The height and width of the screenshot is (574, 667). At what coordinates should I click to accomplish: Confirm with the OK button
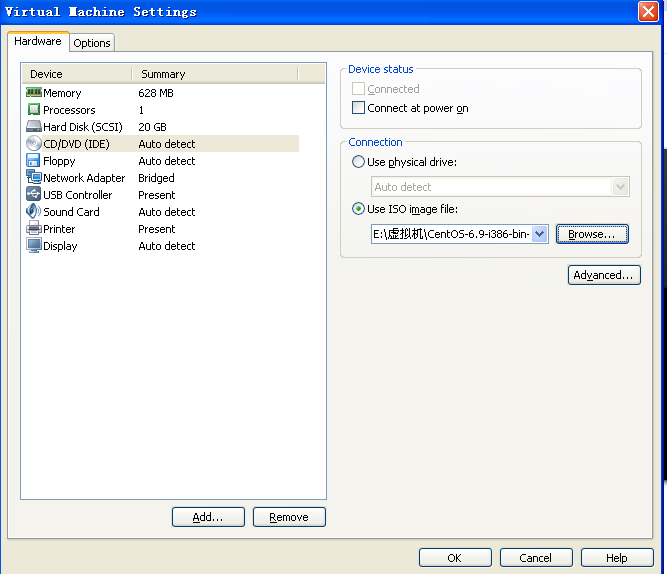[455, 557]
